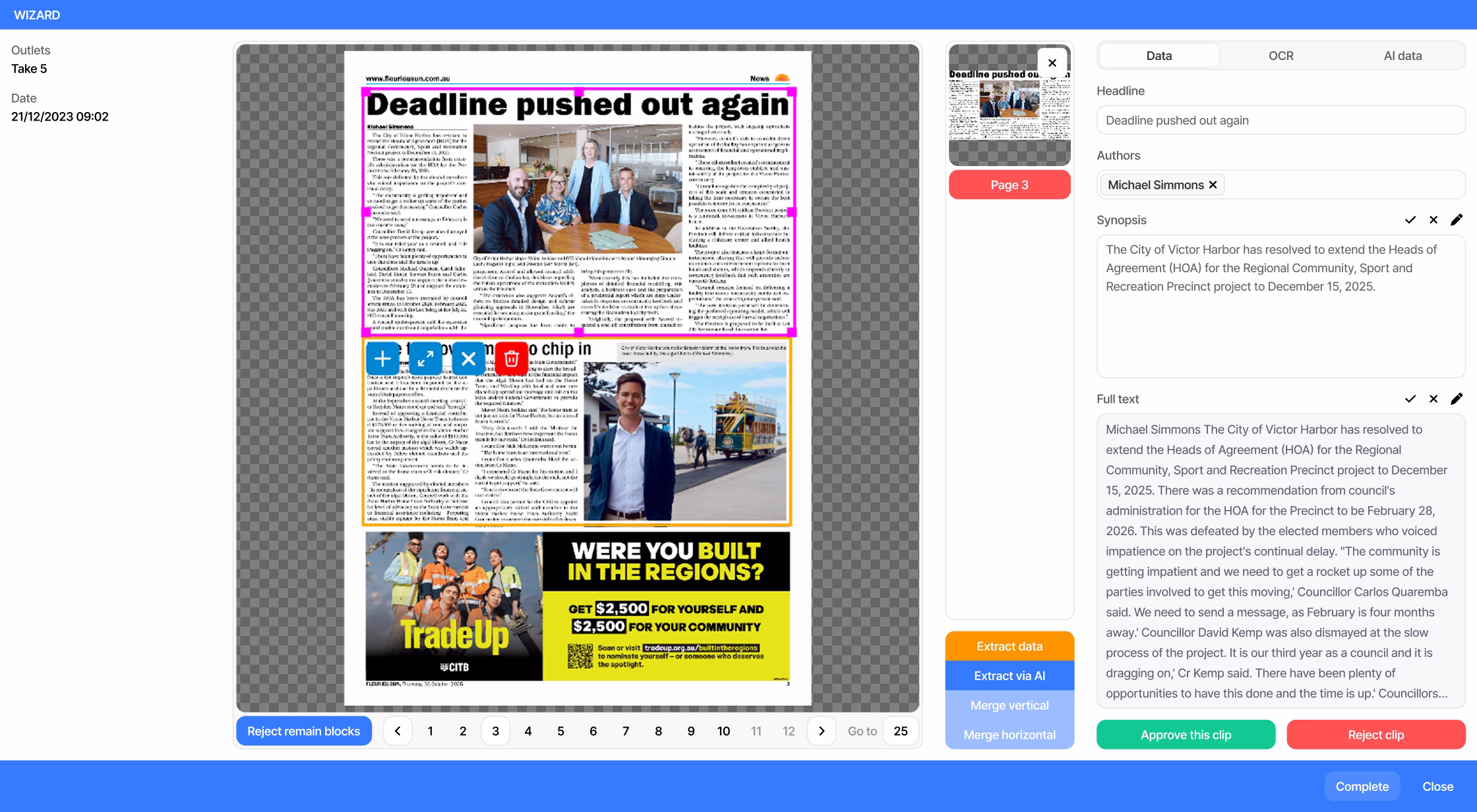Select page 7 in pagination
The image size is (1477, 812).
(x=626, y=731)
